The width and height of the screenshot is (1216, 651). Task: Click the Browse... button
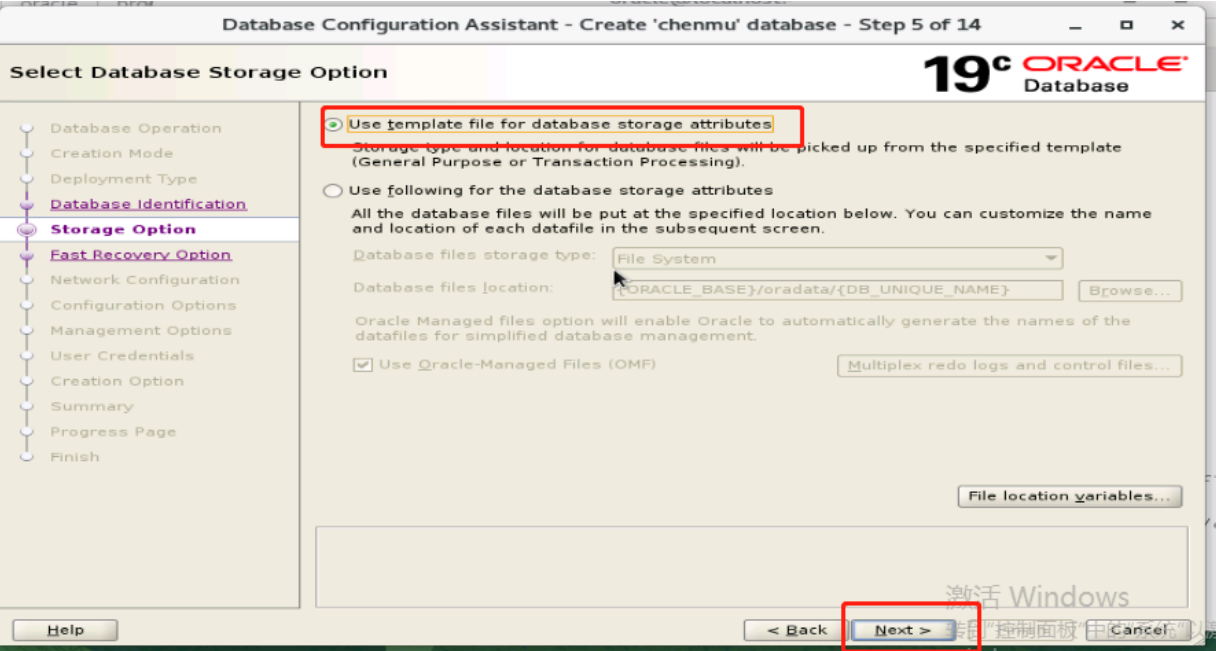point(1130,290)
